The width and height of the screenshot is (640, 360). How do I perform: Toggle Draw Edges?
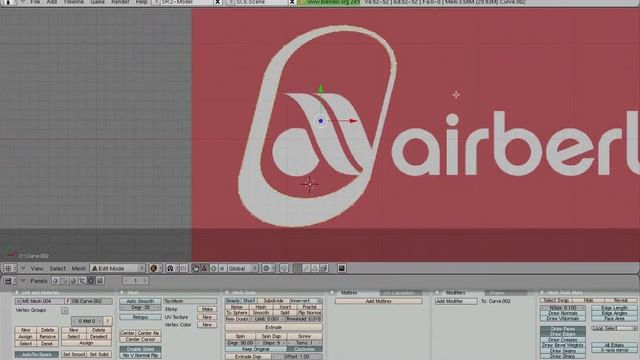(x=563, y=334)
